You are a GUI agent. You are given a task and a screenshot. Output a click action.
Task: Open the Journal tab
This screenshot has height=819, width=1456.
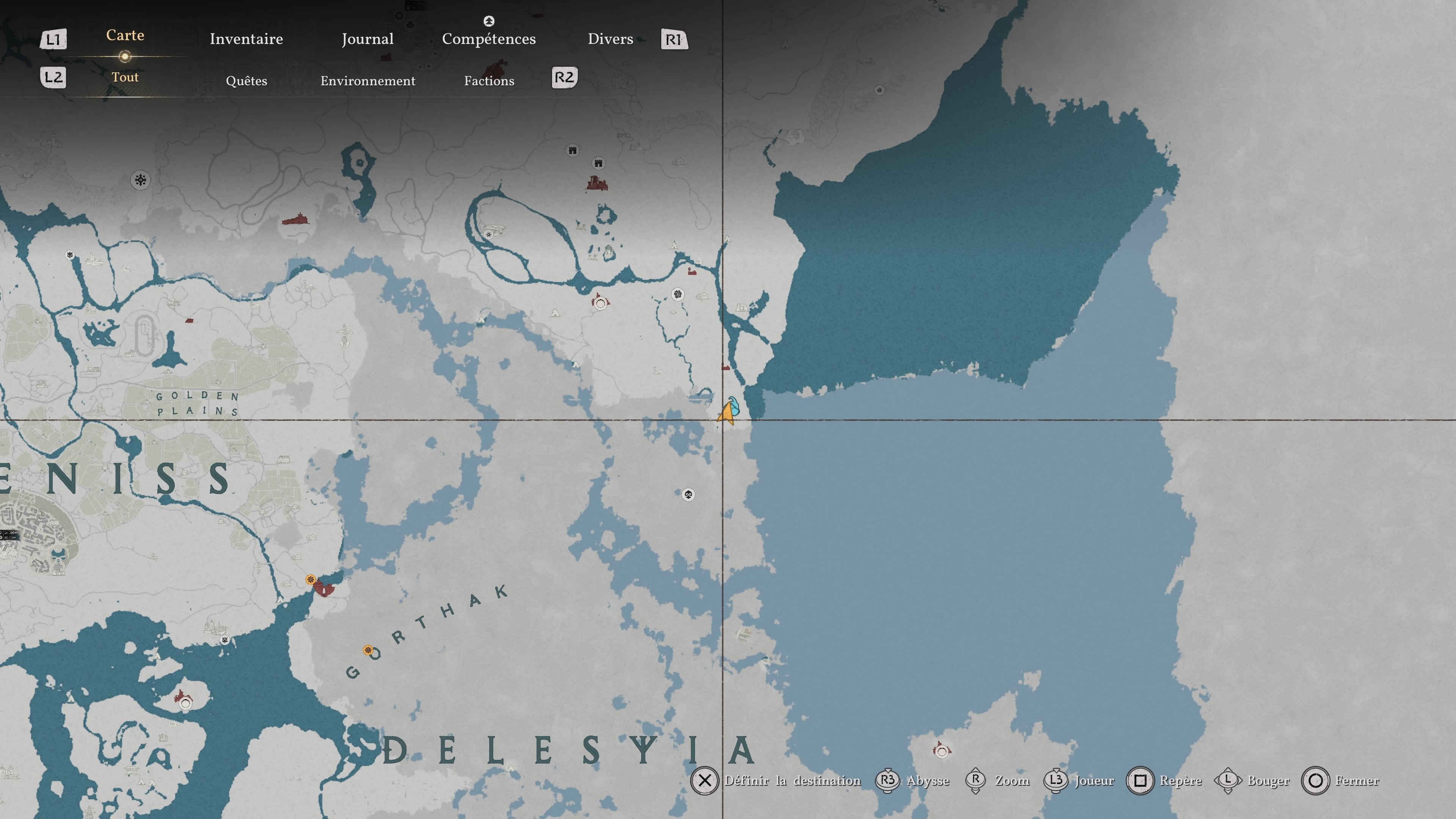click(367, 39)
